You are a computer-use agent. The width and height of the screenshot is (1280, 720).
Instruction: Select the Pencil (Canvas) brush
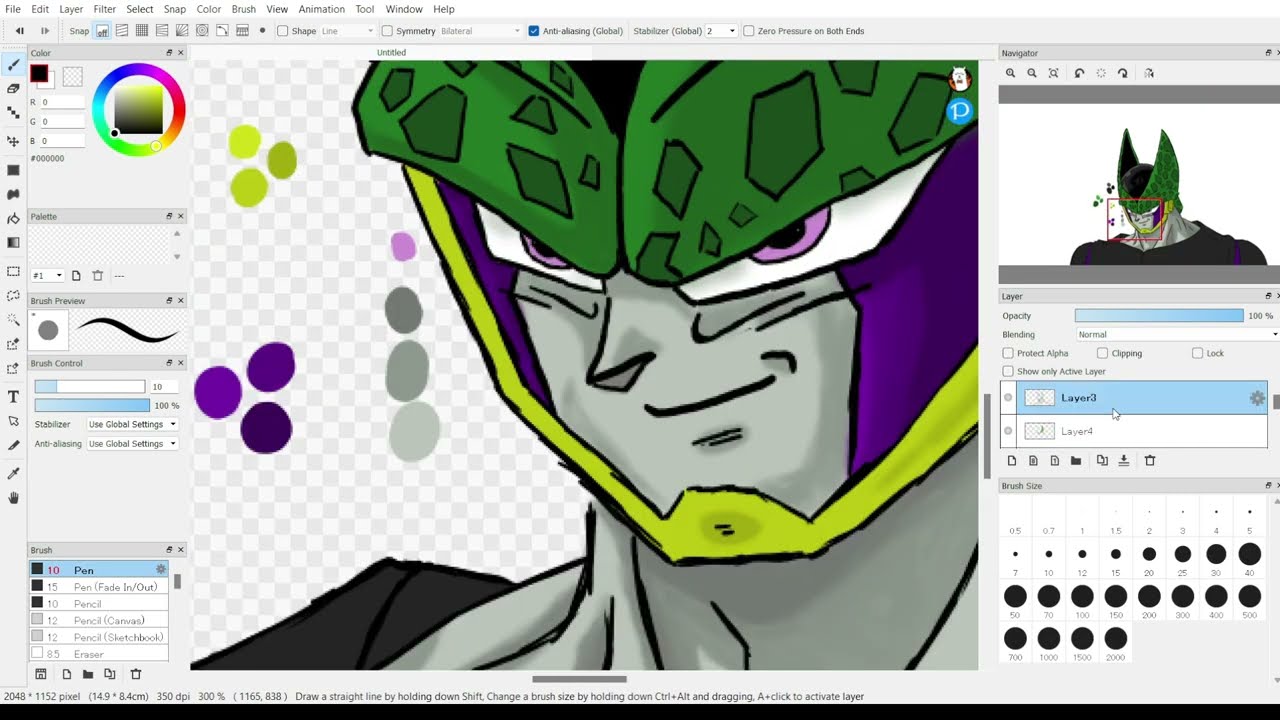click(99, 620)
